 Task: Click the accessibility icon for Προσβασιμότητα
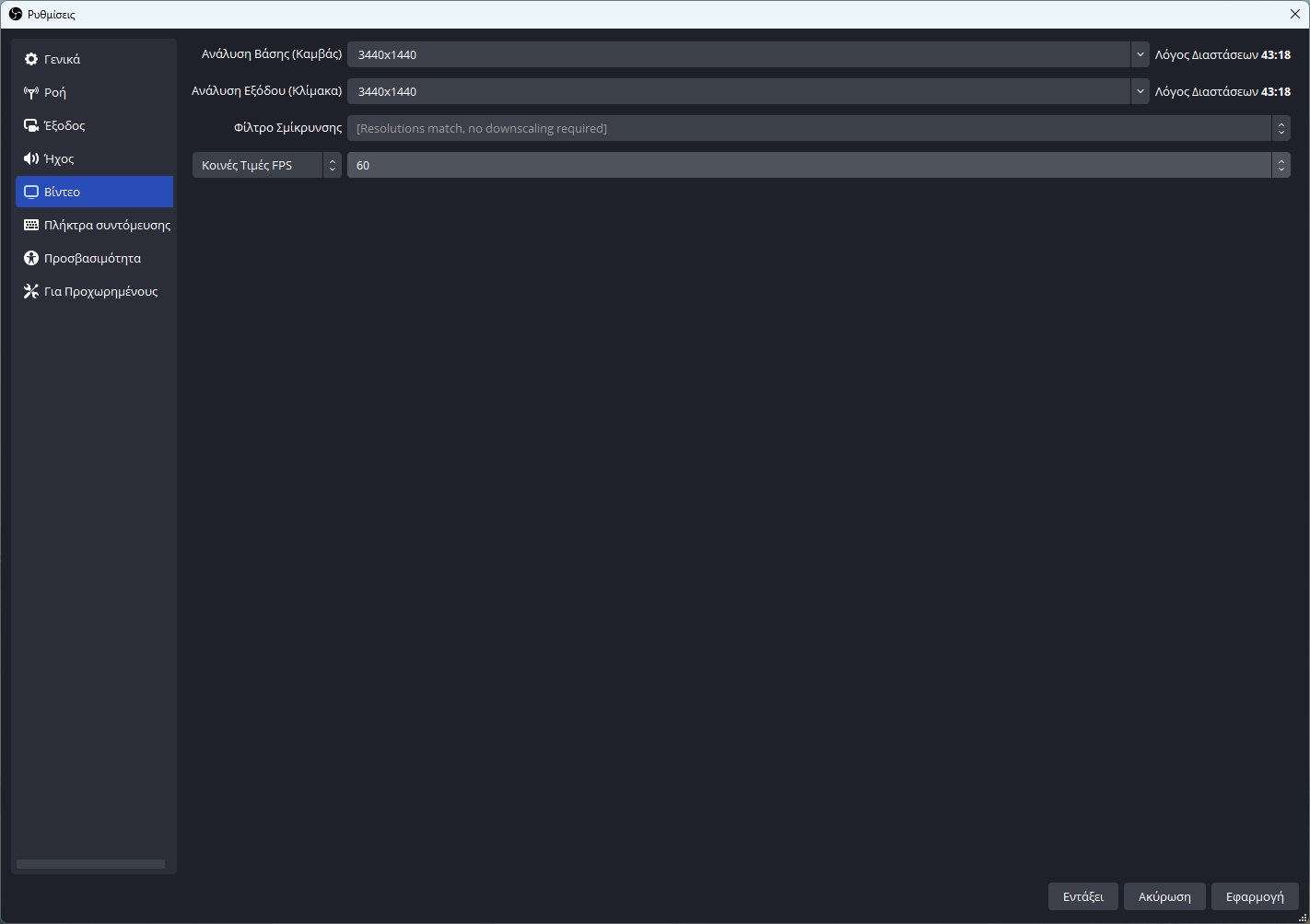point(31,258)
